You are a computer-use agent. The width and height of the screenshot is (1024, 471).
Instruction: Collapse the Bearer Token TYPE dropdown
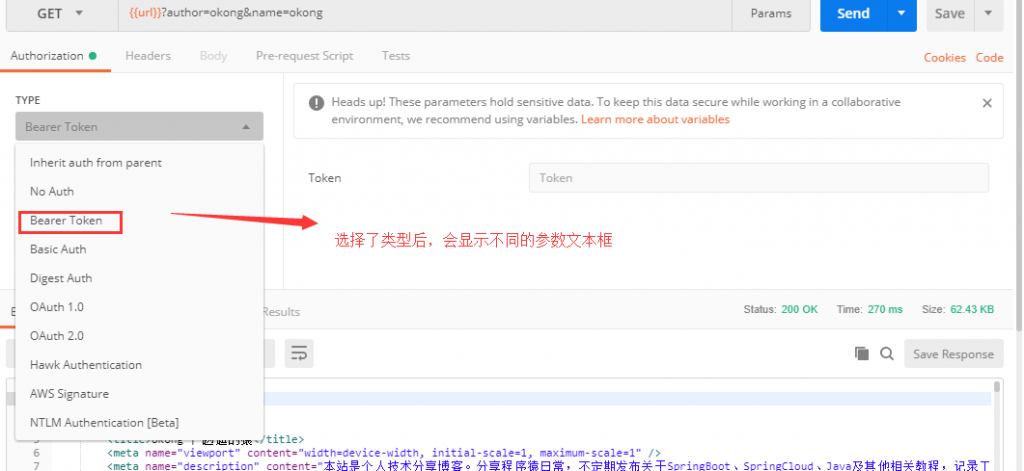pyautogui.click(x=139, y=127)
